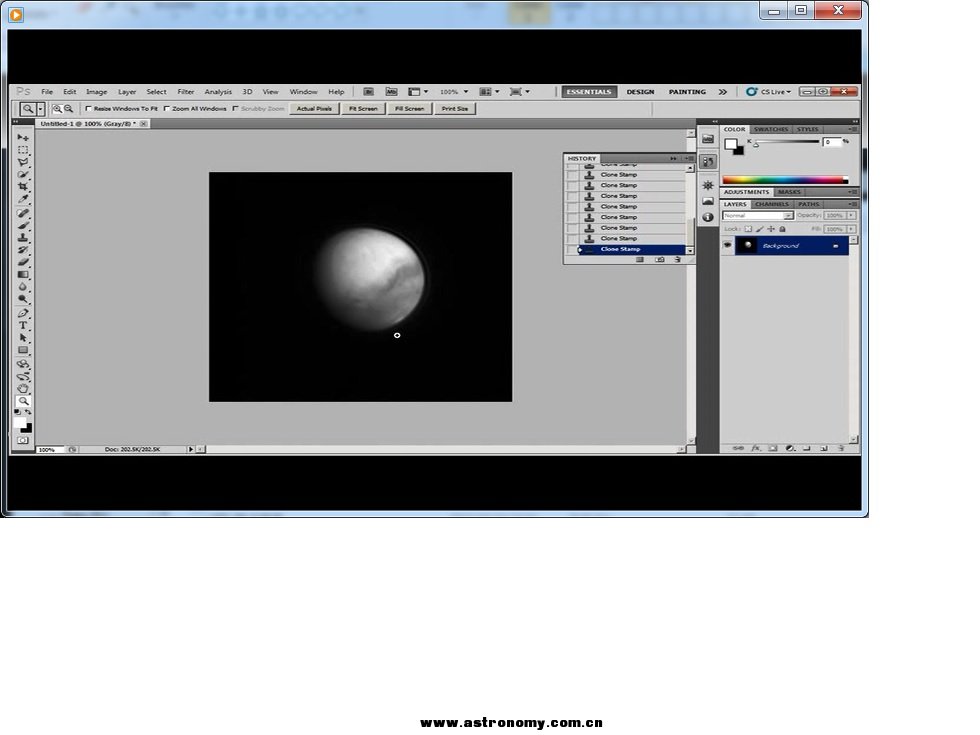Select the Path Selection tool

23,338
